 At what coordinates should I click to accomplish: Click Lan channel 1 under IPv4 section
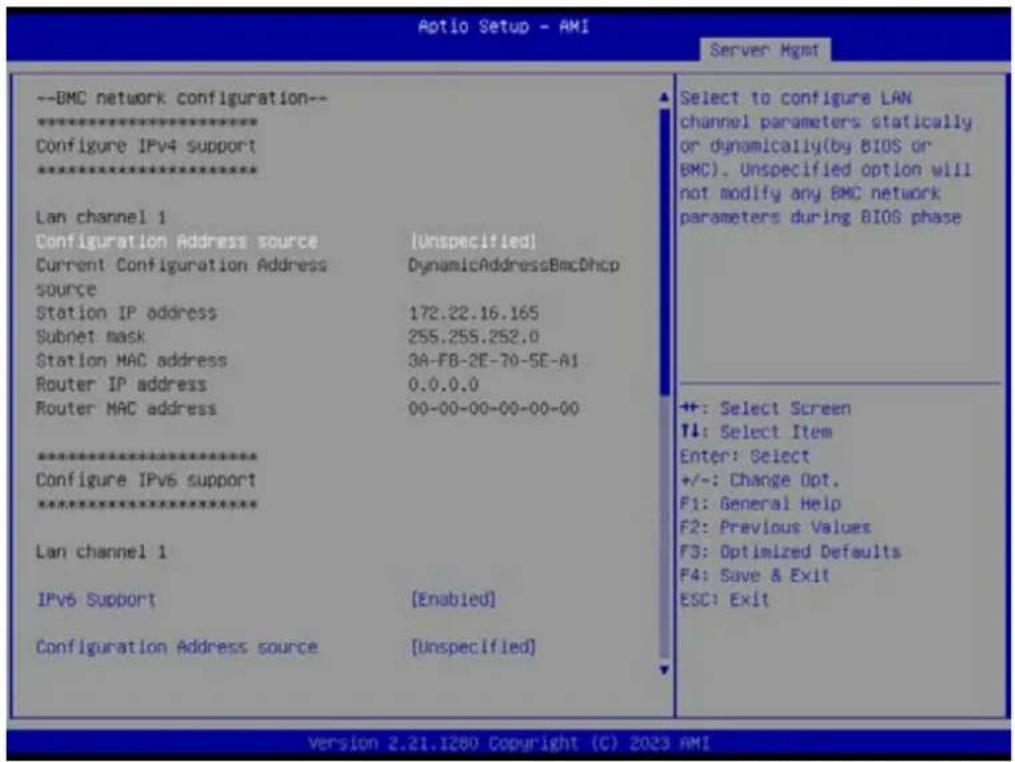point(101,217)
